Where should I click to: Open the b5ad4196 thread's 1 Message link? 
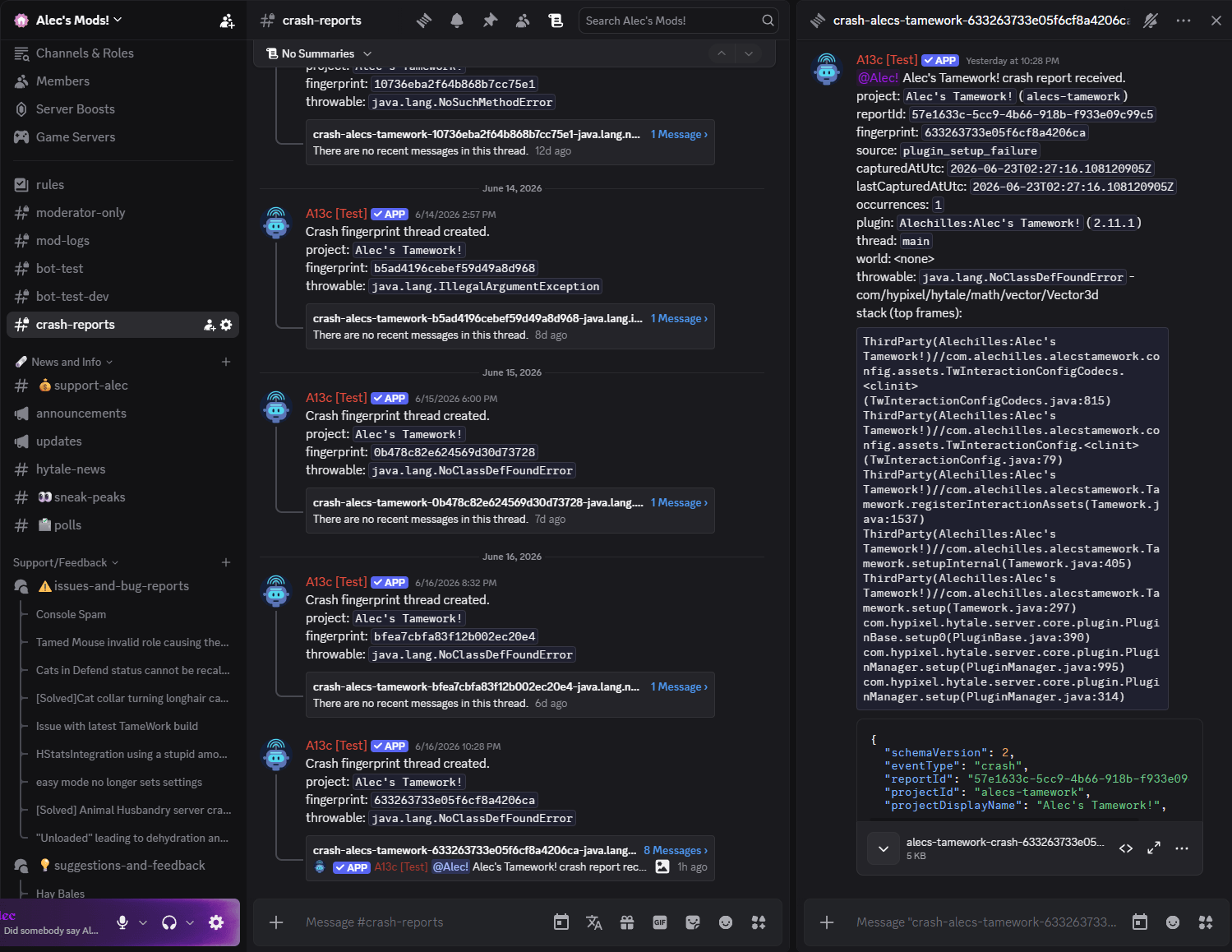pyautogui.click(x=679, y=318)
